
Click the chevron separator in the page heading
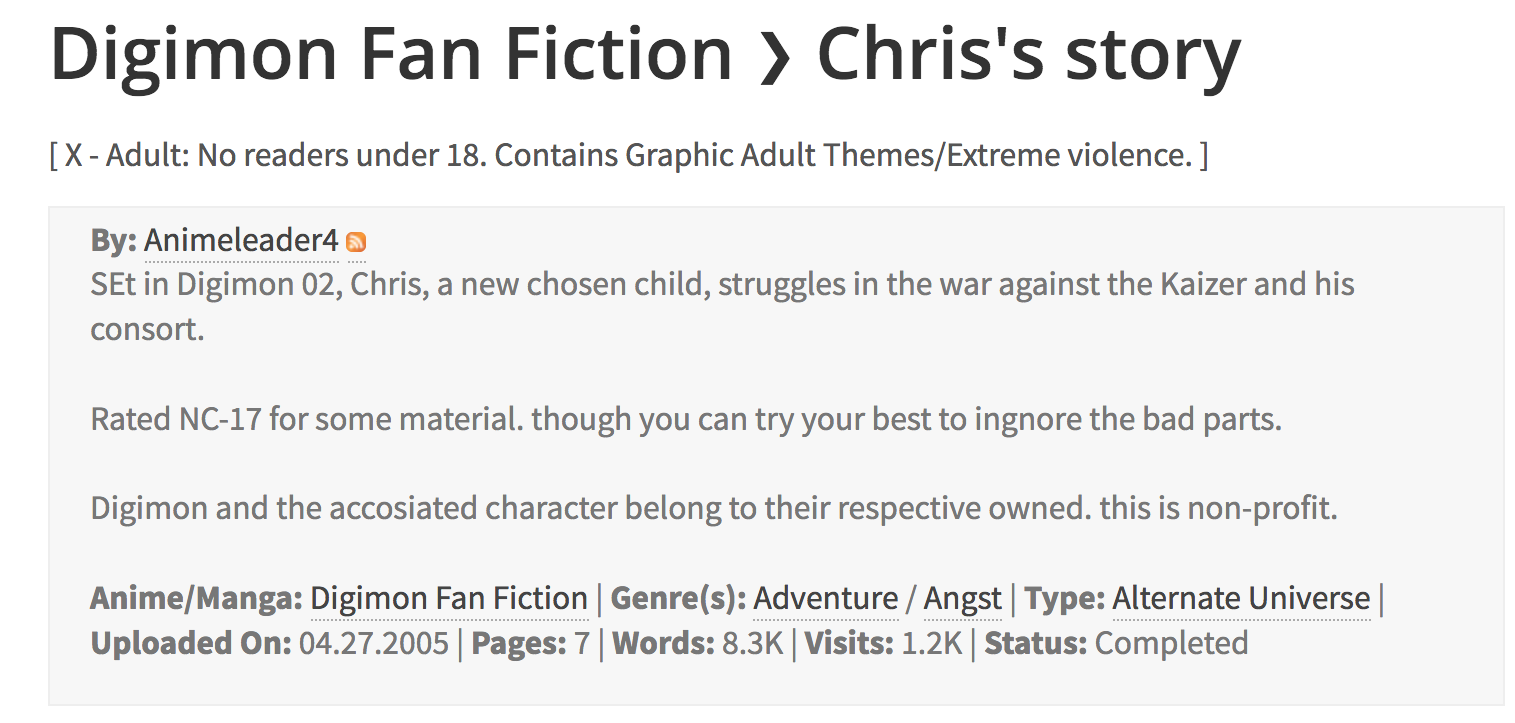pyautogui.click(x=775, y=56)
